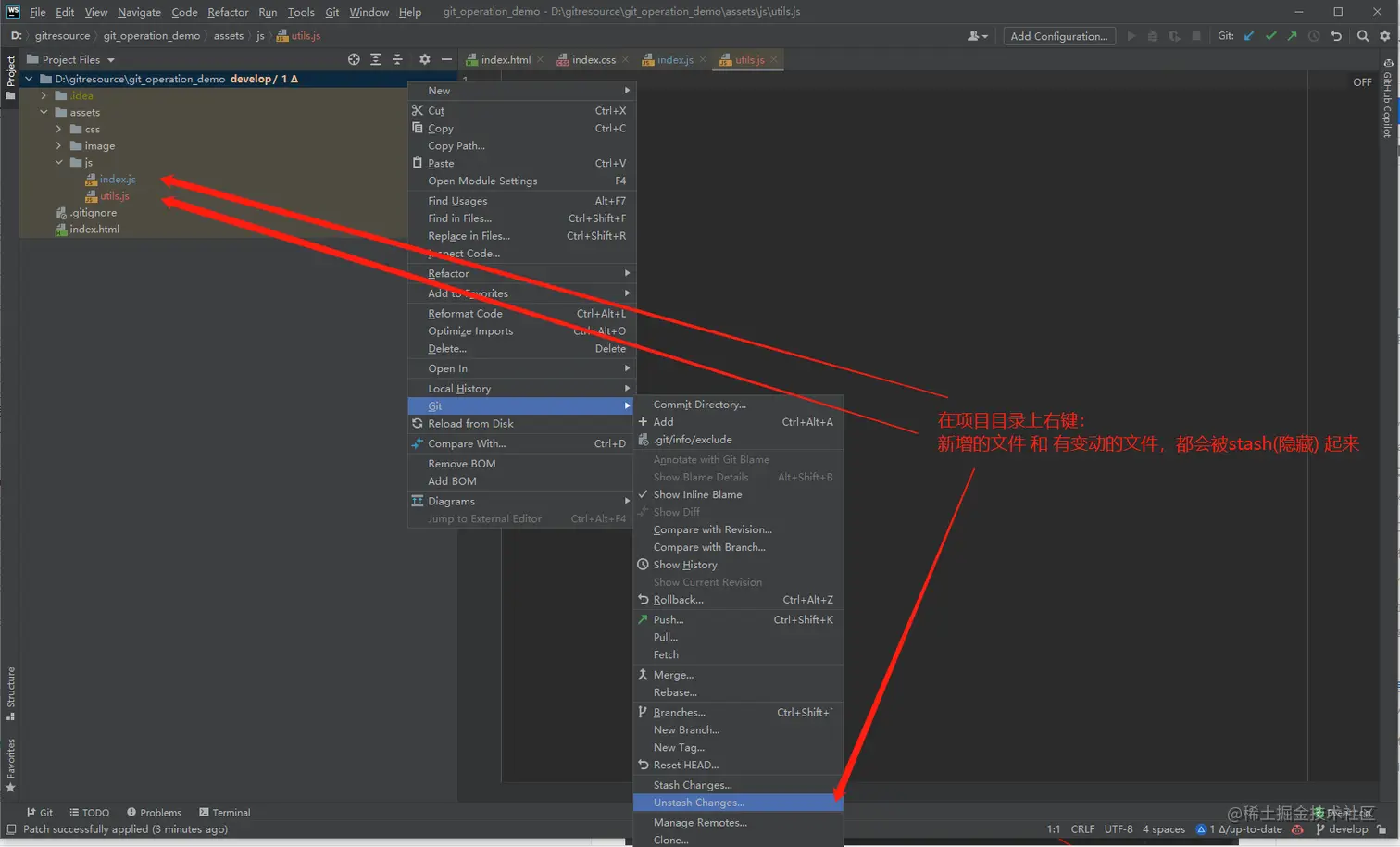1400x847 pixels.
Task: Choose Branches from Git submenu
Action: tap(679, 712)
